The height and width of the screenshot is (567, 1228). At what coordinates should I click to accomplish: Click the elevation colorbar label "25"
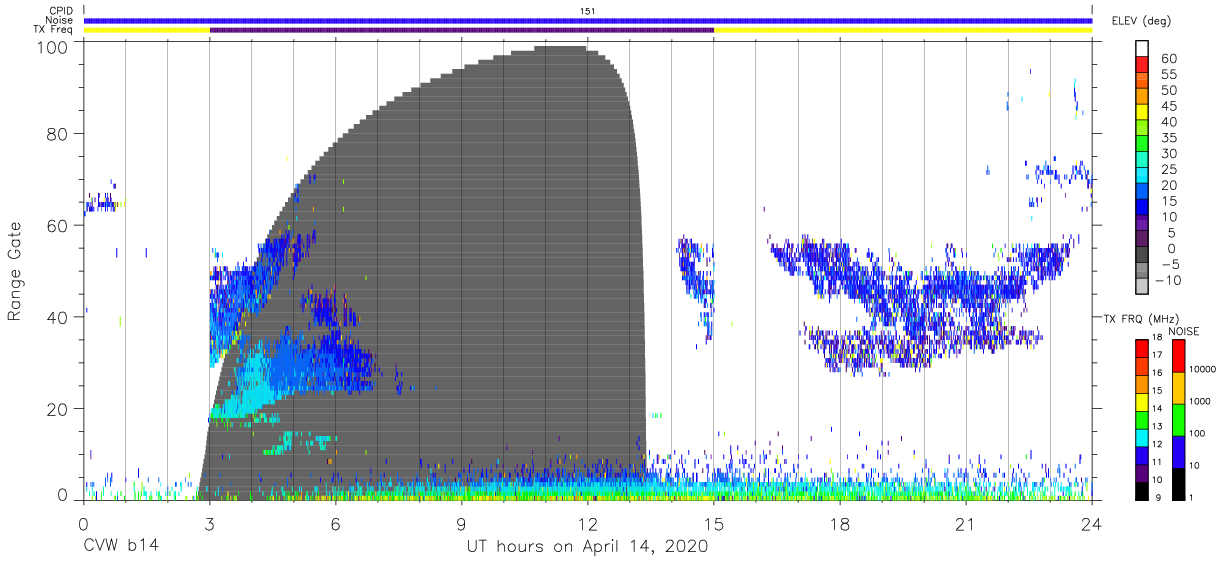[x=1169, y=170]
